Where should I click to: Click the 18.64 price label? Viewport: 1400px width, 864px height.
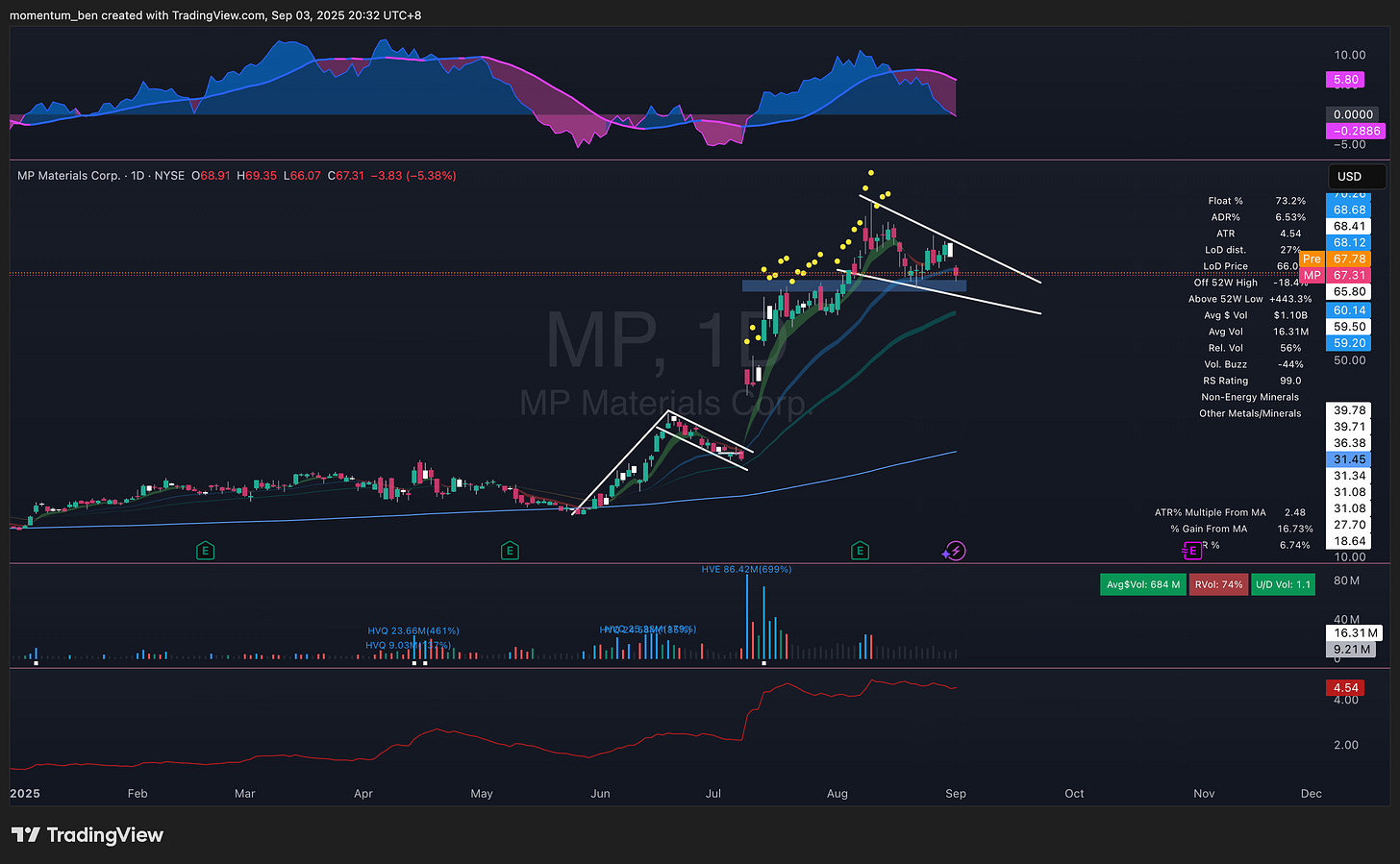pos(1350,541)
